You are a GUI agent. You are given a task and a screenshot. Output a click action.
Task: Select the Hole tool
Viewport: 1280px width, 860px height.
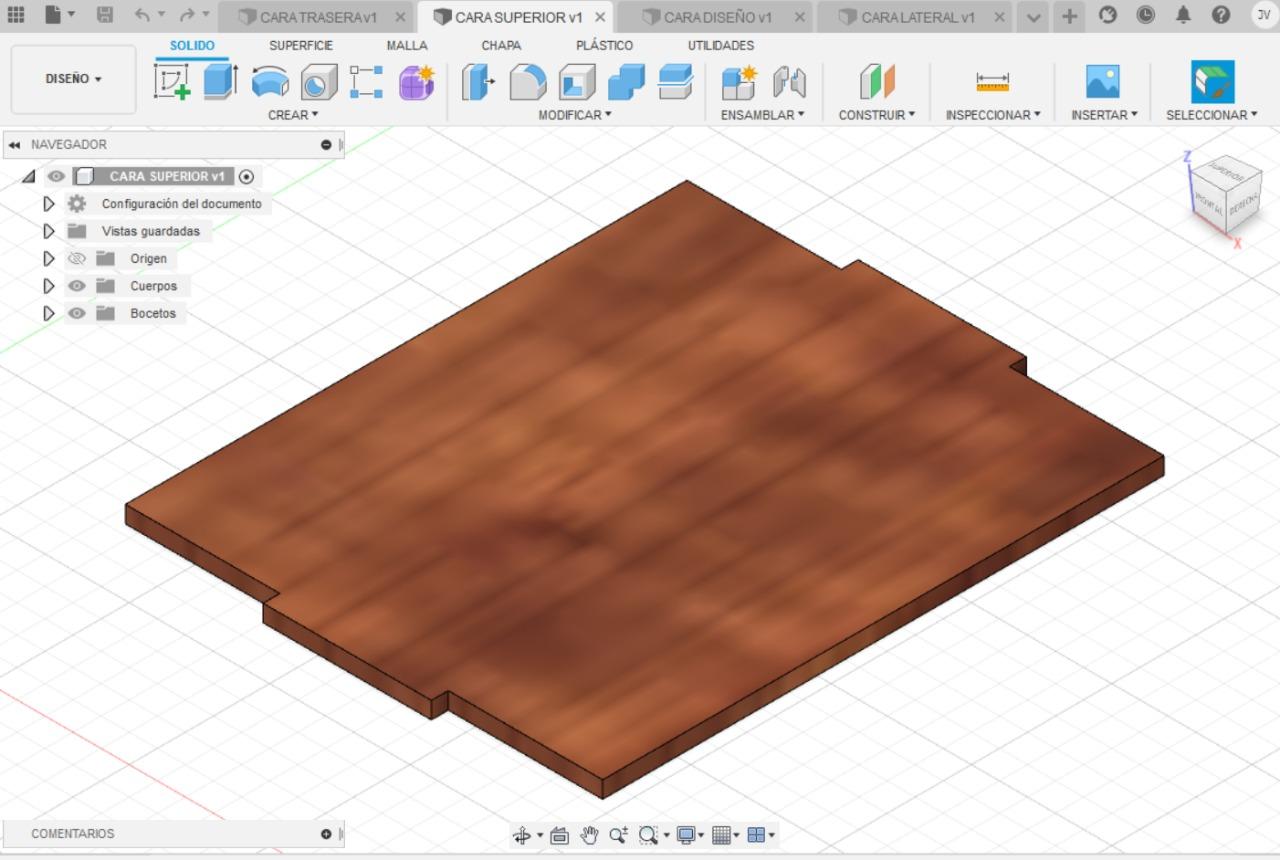(319, 82)
